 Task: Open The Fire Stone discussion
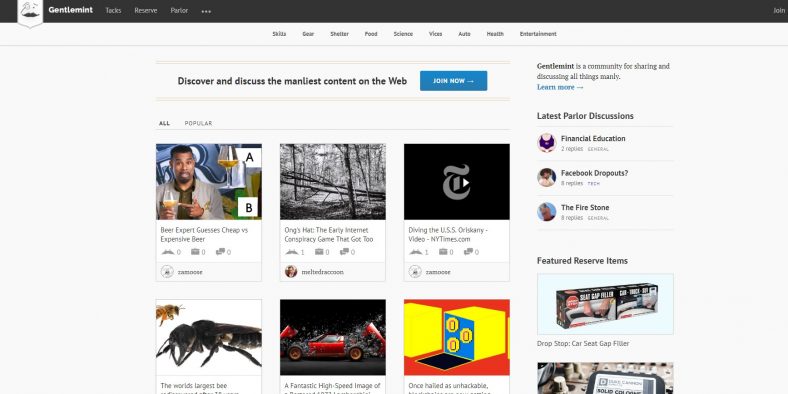pyautogui.click(x=585, y=208)
